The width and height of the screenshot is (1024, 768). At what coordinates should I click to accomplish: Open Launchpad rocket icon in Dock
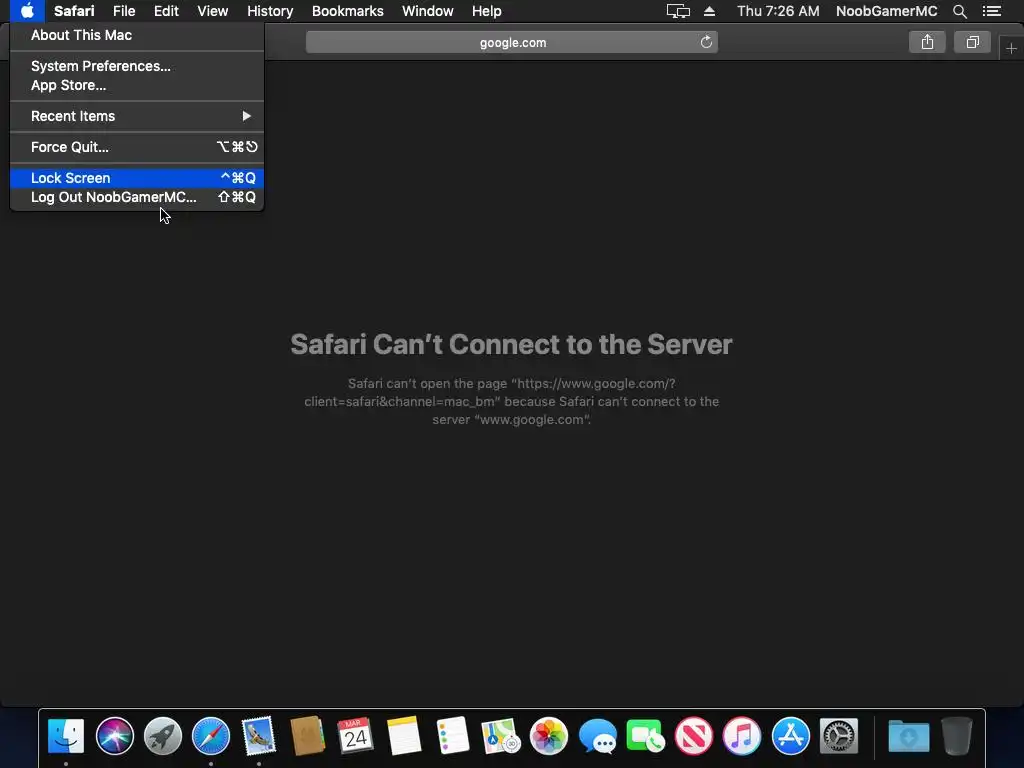(163, 736)
